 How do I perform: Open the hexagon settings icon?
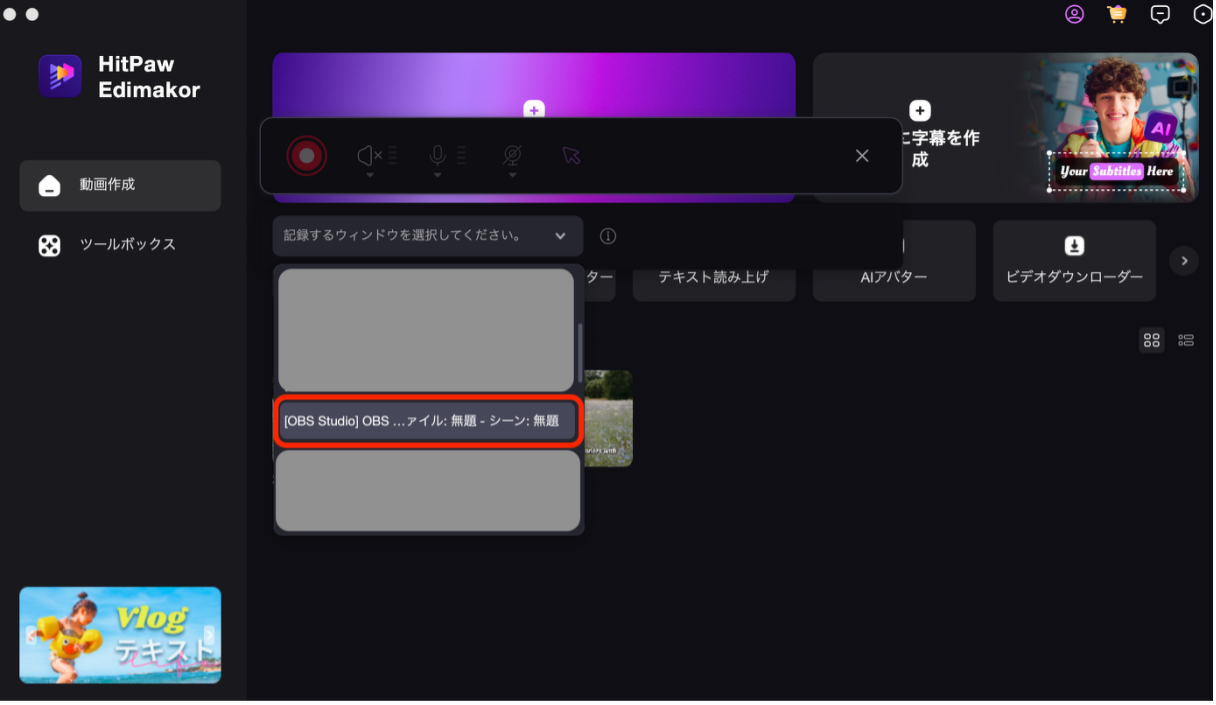pos(1203,14)
